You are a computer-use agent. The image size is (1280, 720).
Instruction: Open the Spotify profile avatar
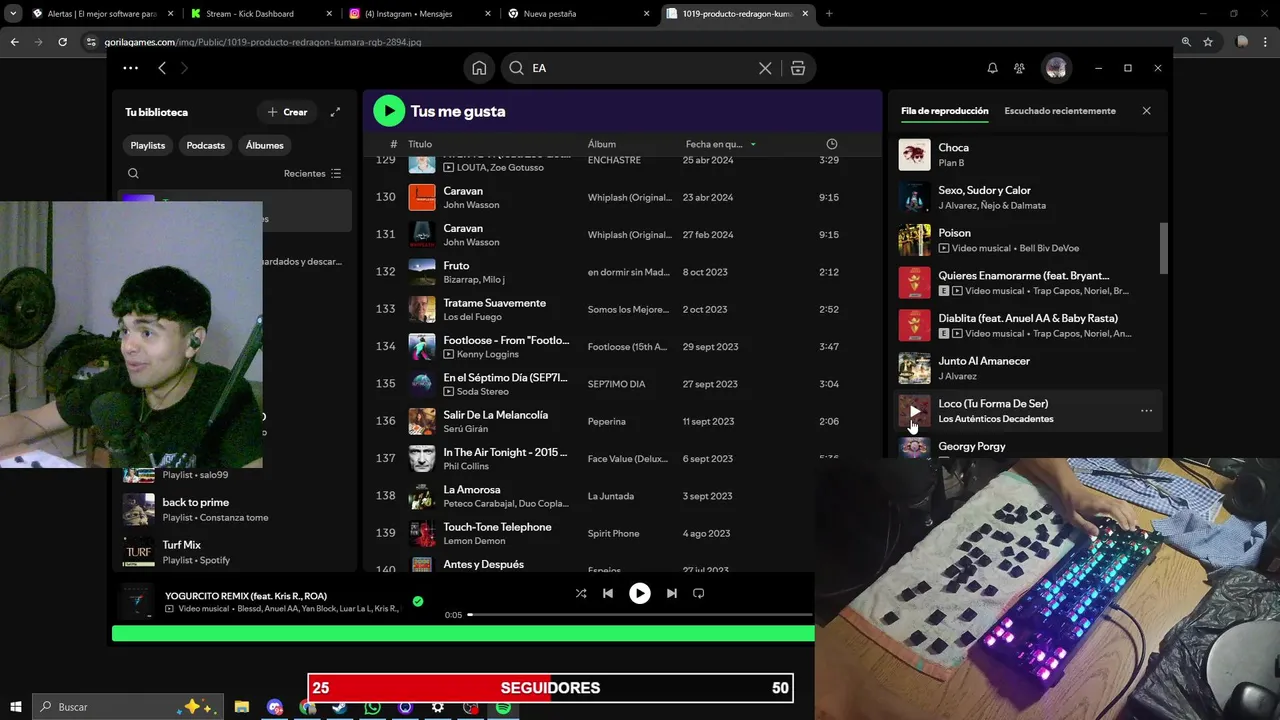[1056, 68]
